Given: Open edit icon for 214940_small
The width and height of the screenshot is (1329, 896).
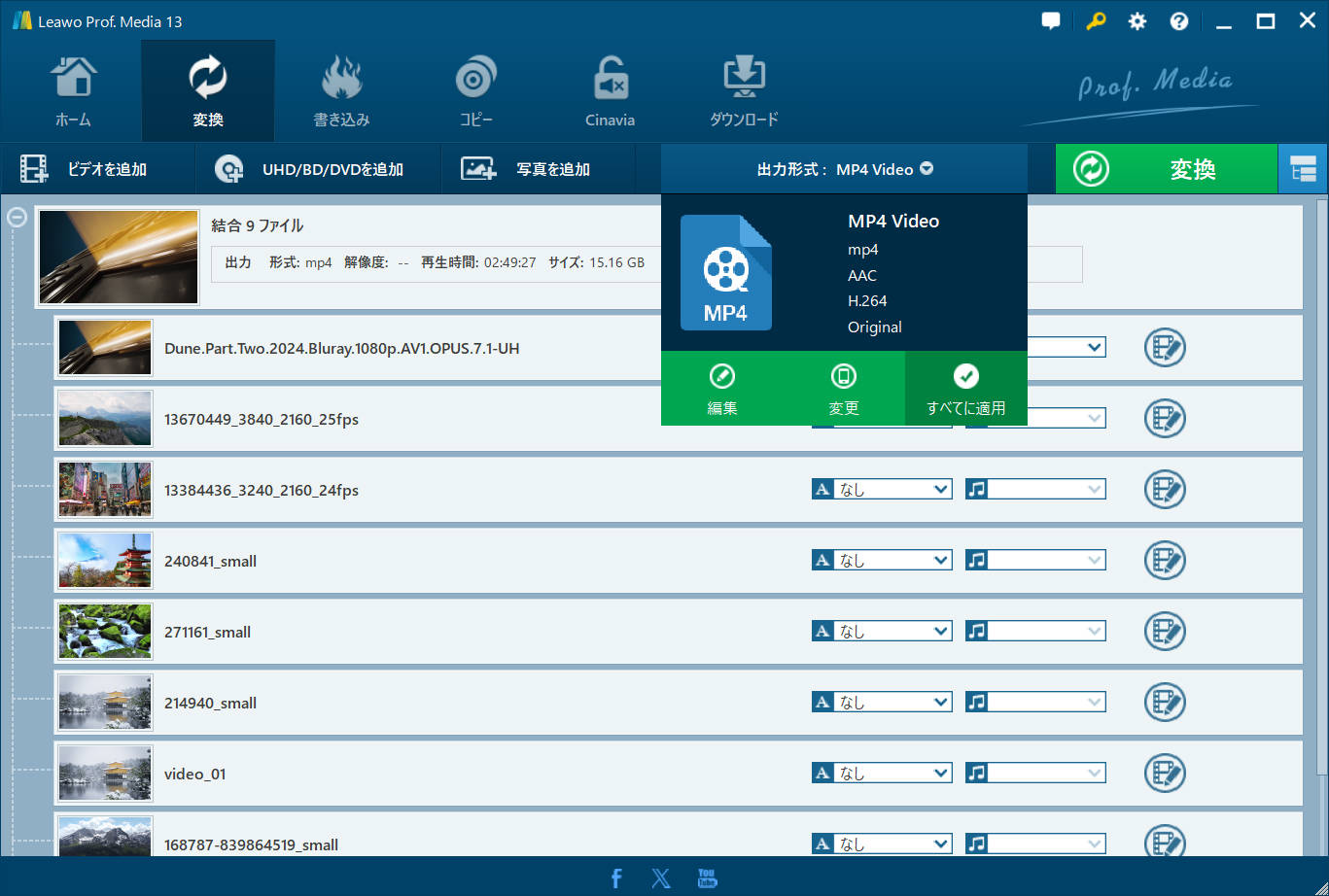Looking at the screenshot, I should tap(1165, 702).
